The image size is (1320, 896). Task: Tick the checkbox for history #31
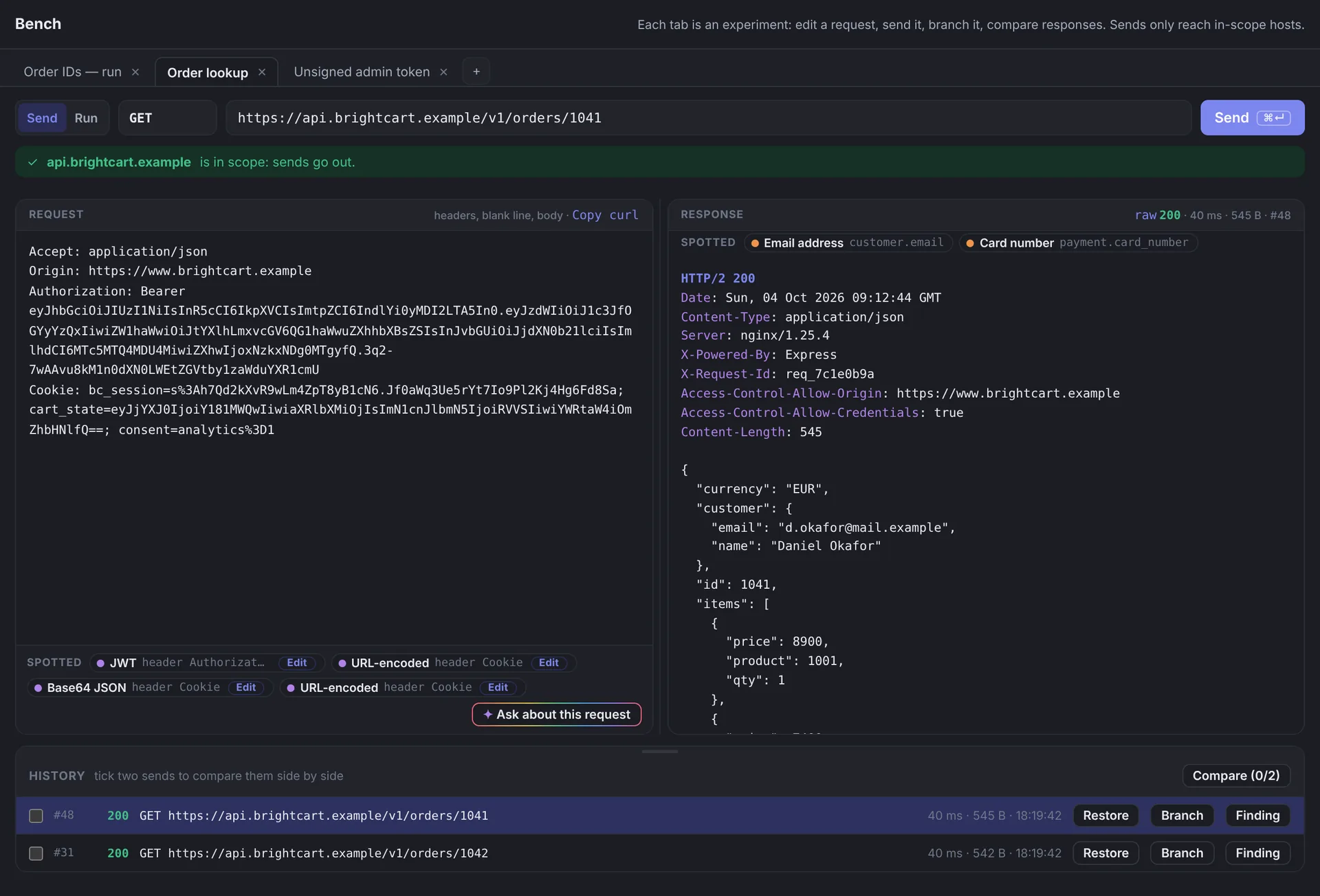click(36, 853)
